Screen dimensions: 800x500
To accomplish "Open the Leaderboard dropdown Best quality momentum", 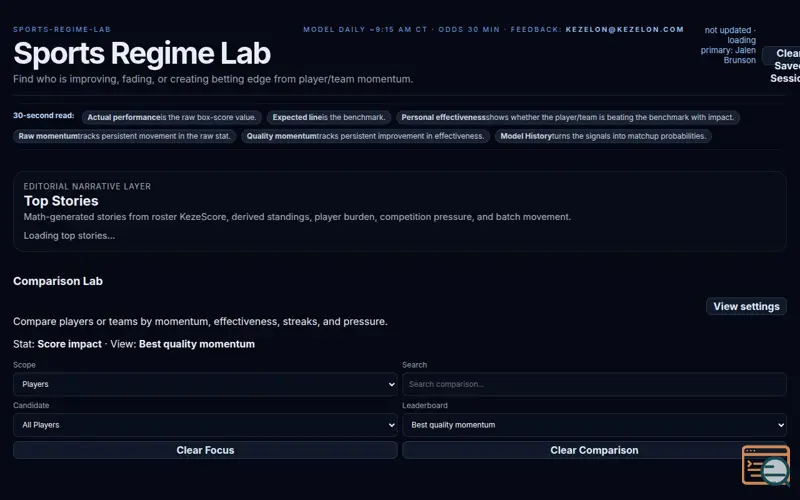I will (x=594, y=425).
